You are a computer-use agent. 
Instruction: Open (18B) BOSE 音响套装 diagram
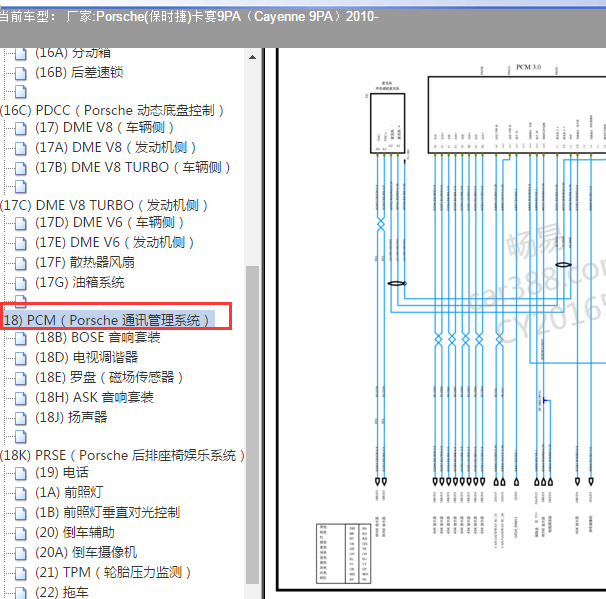97,337
